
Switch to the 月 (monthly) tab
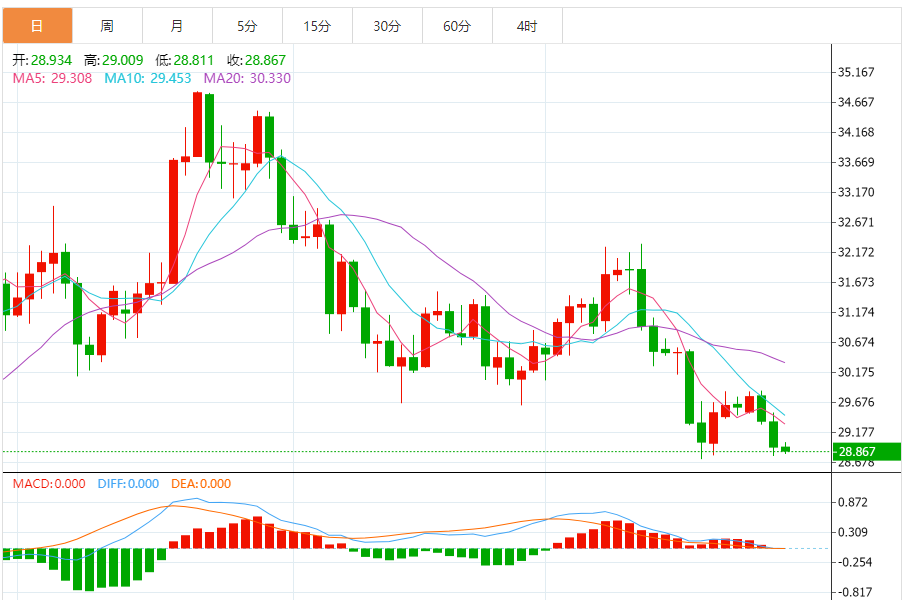tap(177, 26)
